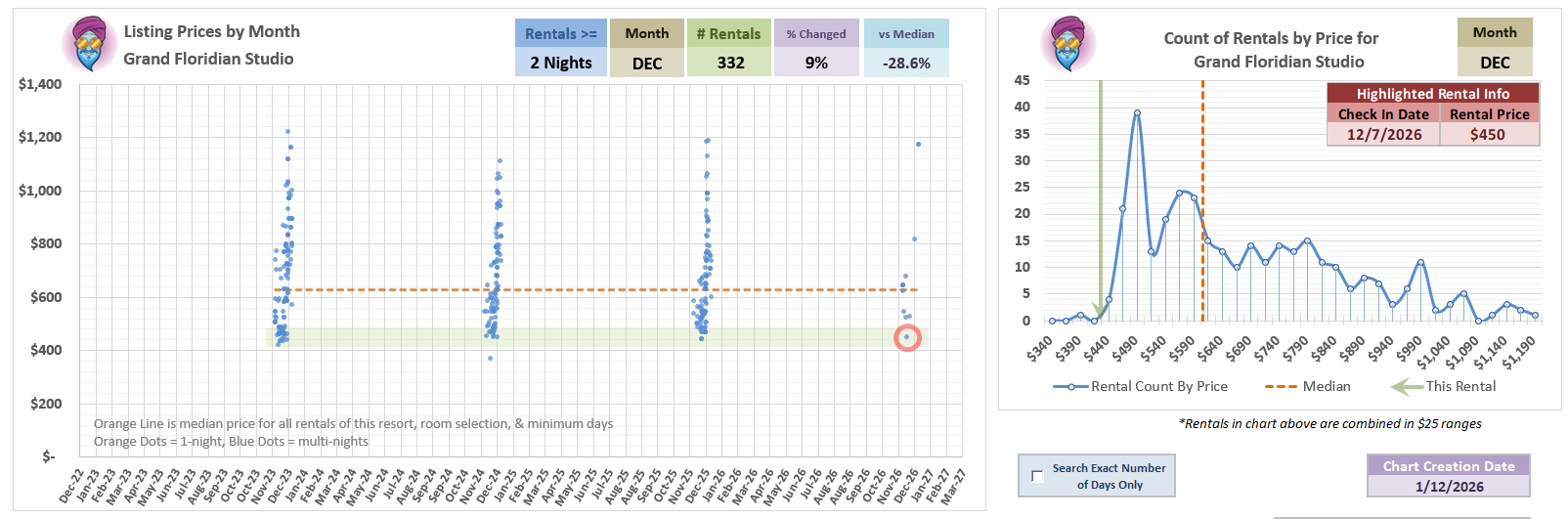Click the 332 rentals count value

730,63
